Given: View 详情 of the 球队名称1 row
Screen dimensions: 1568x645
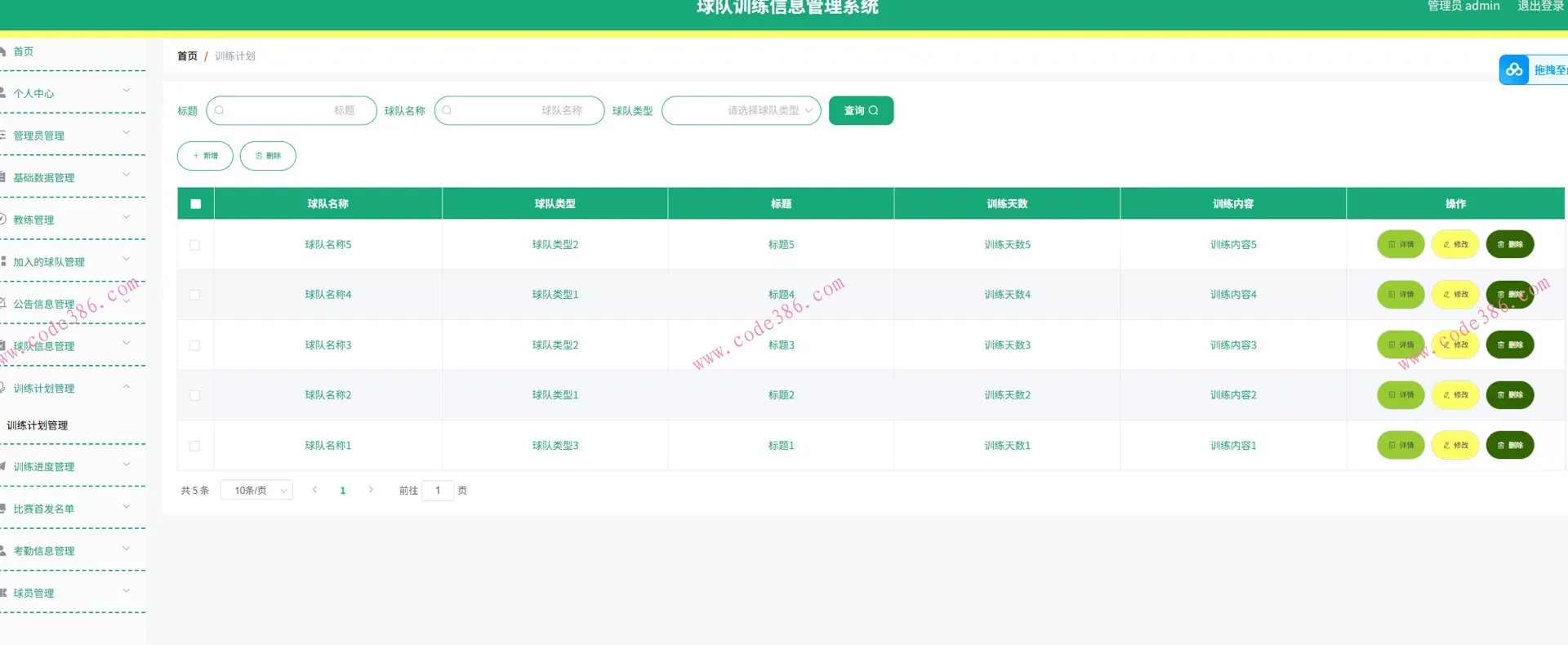Looking at the screenshot, I should 1401,446.
